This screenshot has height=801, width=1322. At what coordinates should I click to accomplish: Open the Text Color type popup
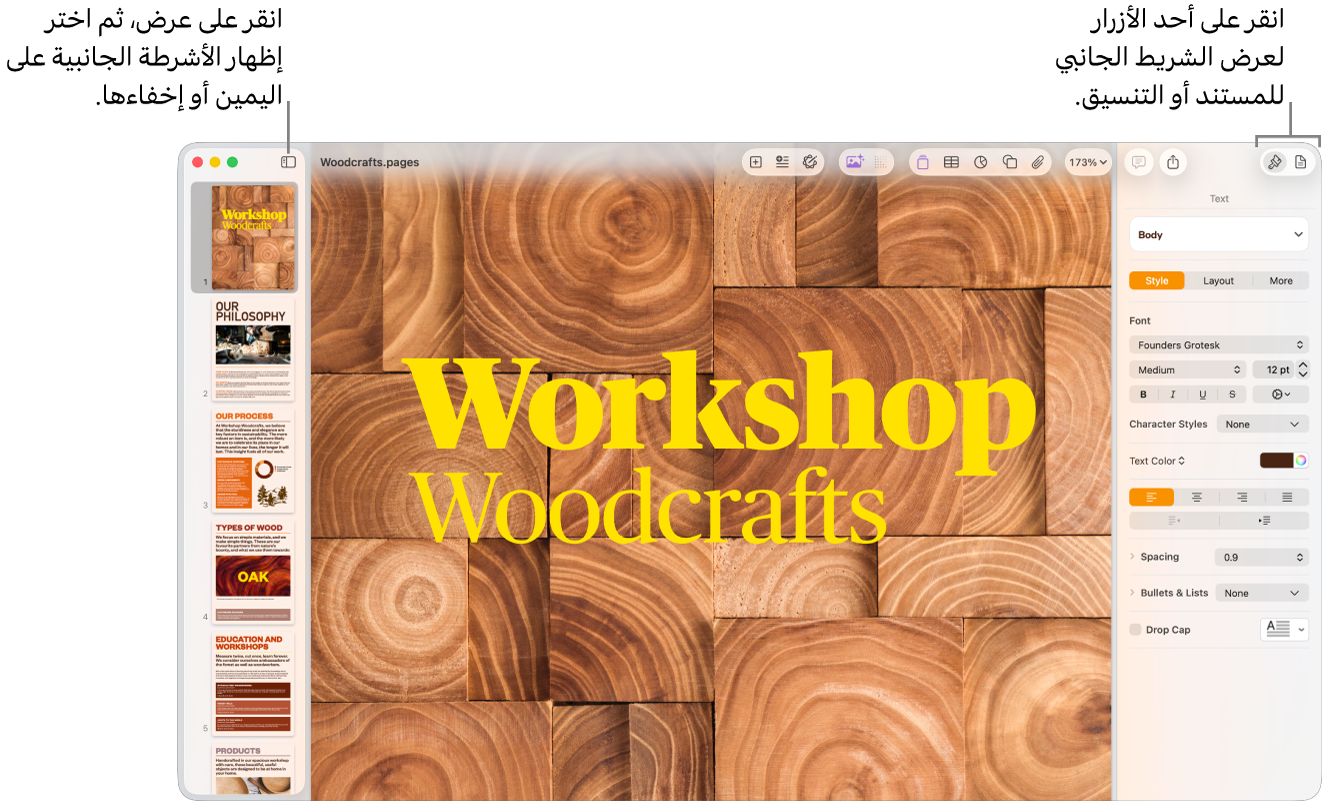point(1157,461)
